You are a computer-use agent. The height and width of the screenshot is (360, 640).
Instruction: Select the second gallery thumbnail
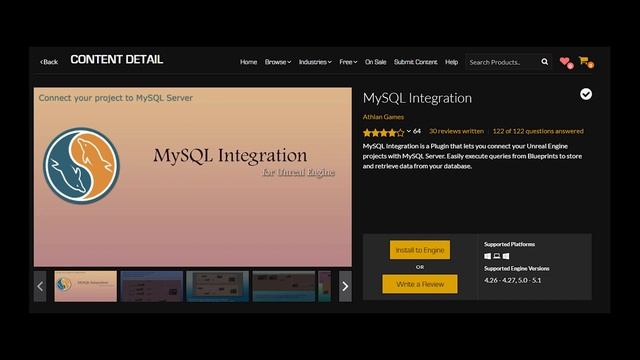(x=151, y=286)
